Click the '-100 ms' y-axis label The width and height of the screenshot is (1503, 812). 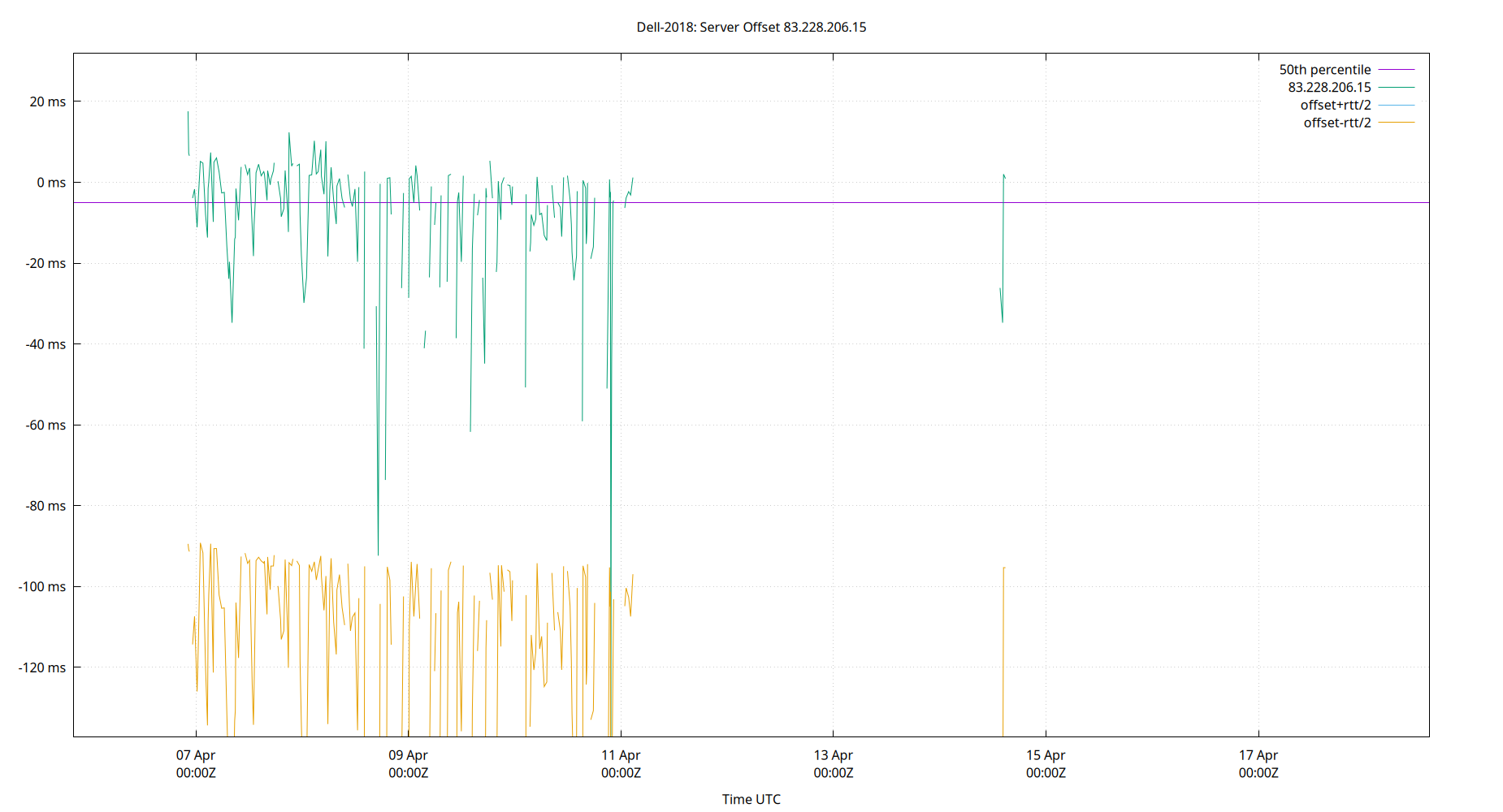pyautogui.click(x=42, y=586)
